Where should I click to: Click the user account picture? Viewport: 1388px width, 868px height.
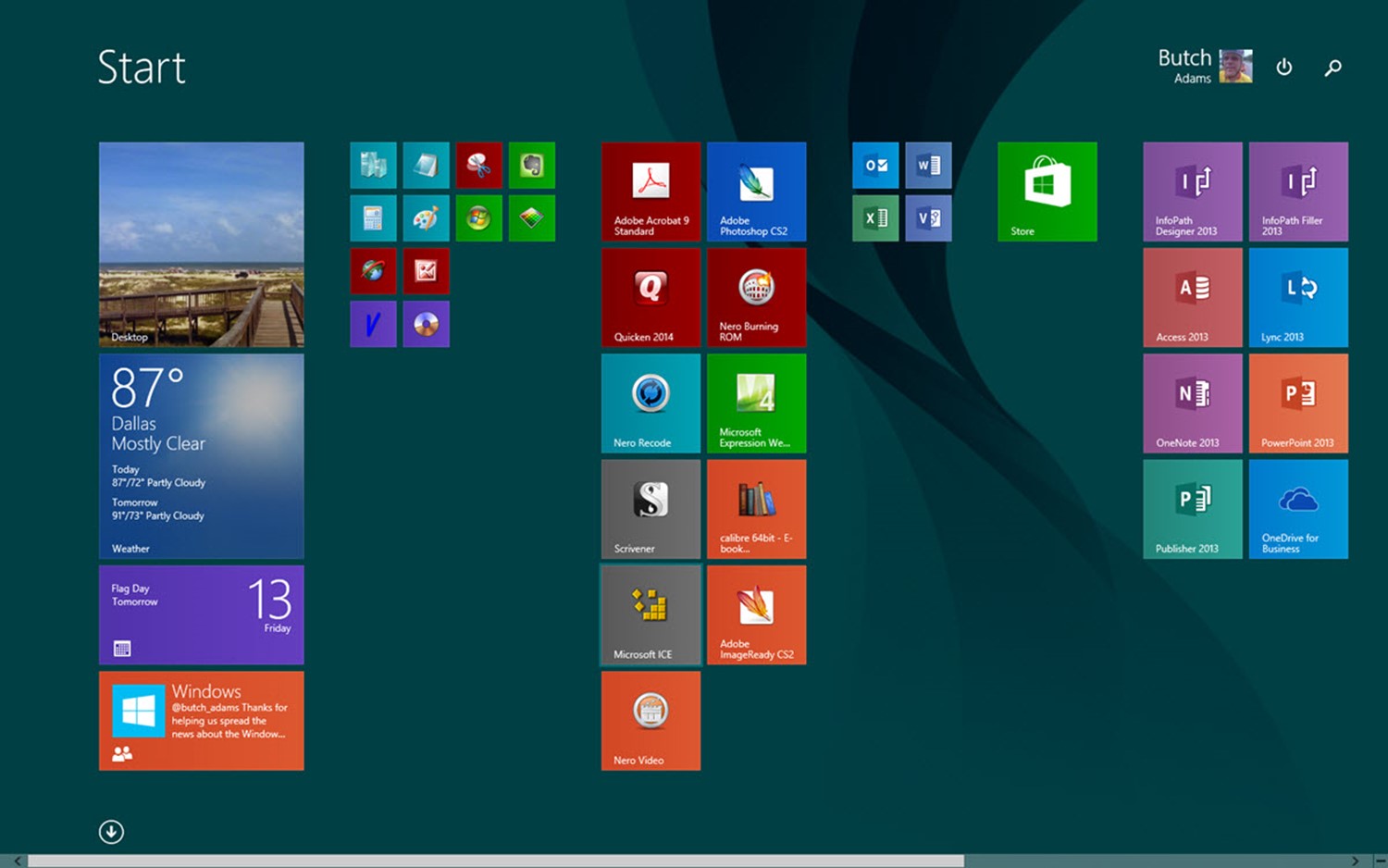1235,67
